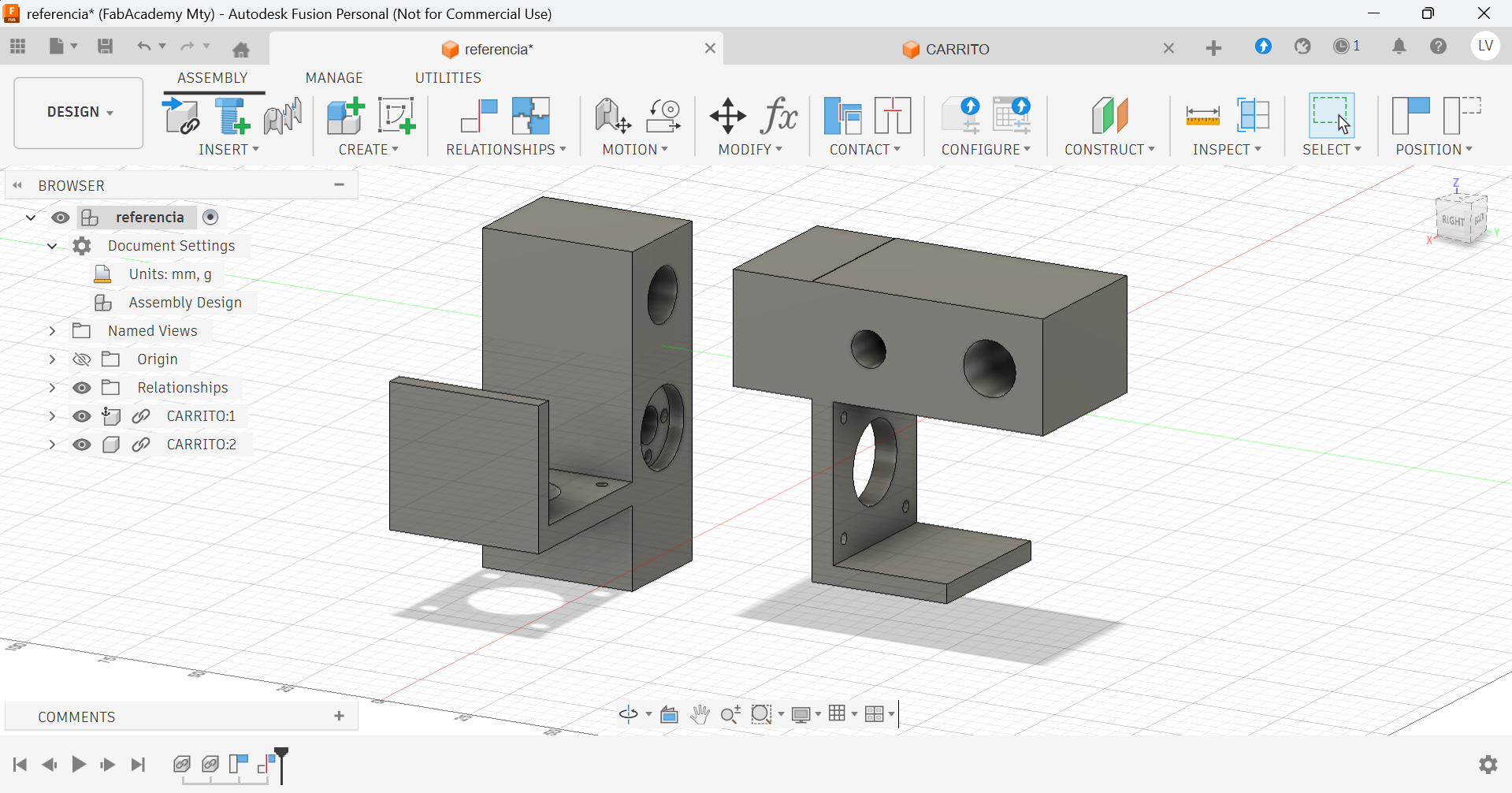Expand the CARRITO:2 tree node
The image size is (1512, 793).
[52, 445]
